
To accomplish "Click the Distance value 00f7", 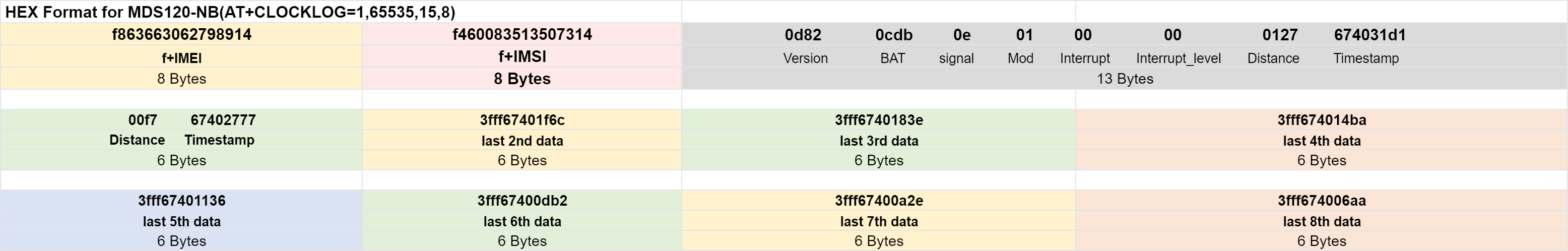I will pos(143,120).
